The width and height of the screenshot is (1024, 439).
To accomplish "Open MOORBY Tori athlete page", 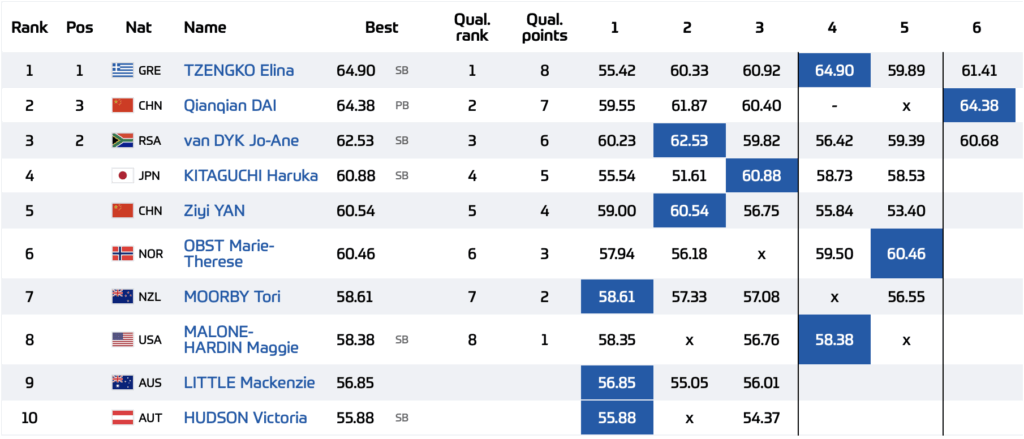I will (232, 297).
